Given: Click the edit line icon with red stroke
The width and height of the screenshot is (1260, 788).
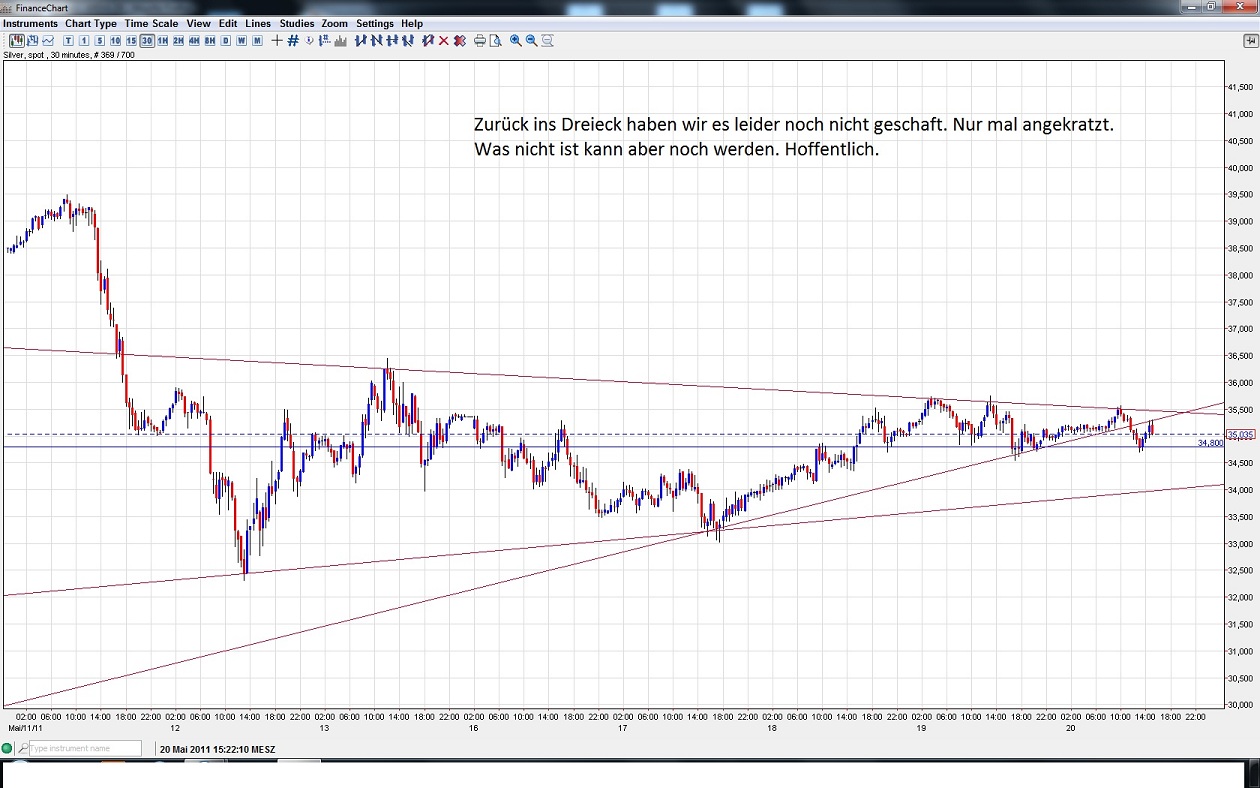Looking at the screenshot, I should 428,41.
